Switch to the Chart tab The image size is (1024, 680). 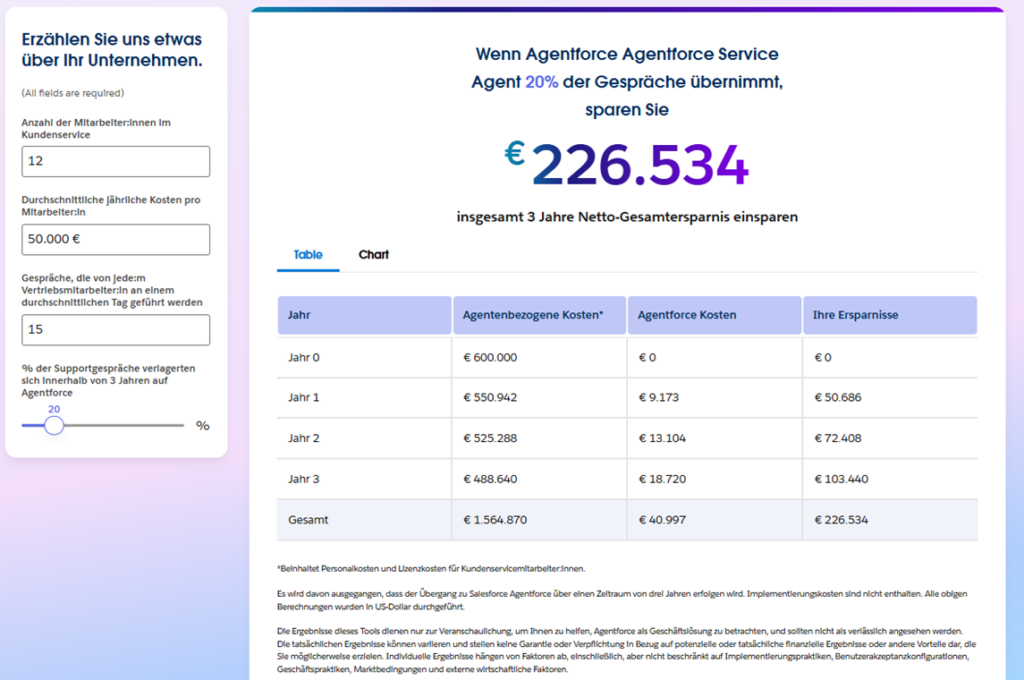[373, 255]
